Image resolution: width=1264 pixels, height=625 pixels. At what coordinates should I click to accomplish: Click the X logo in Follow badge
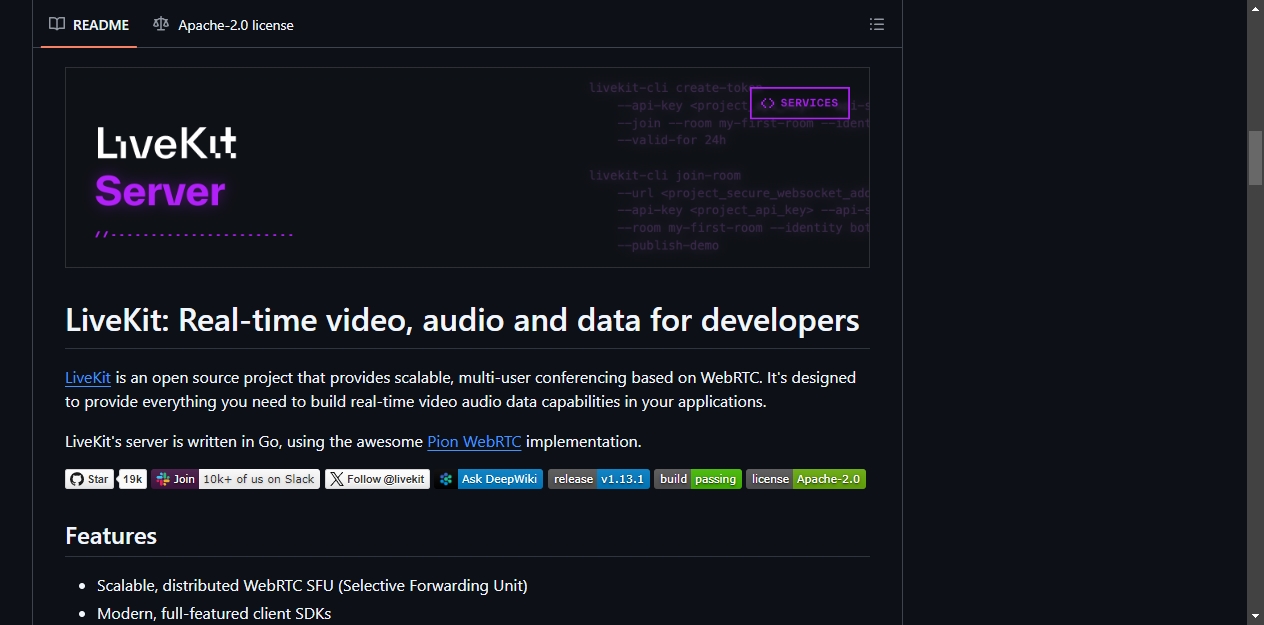[x=337, y=479]
